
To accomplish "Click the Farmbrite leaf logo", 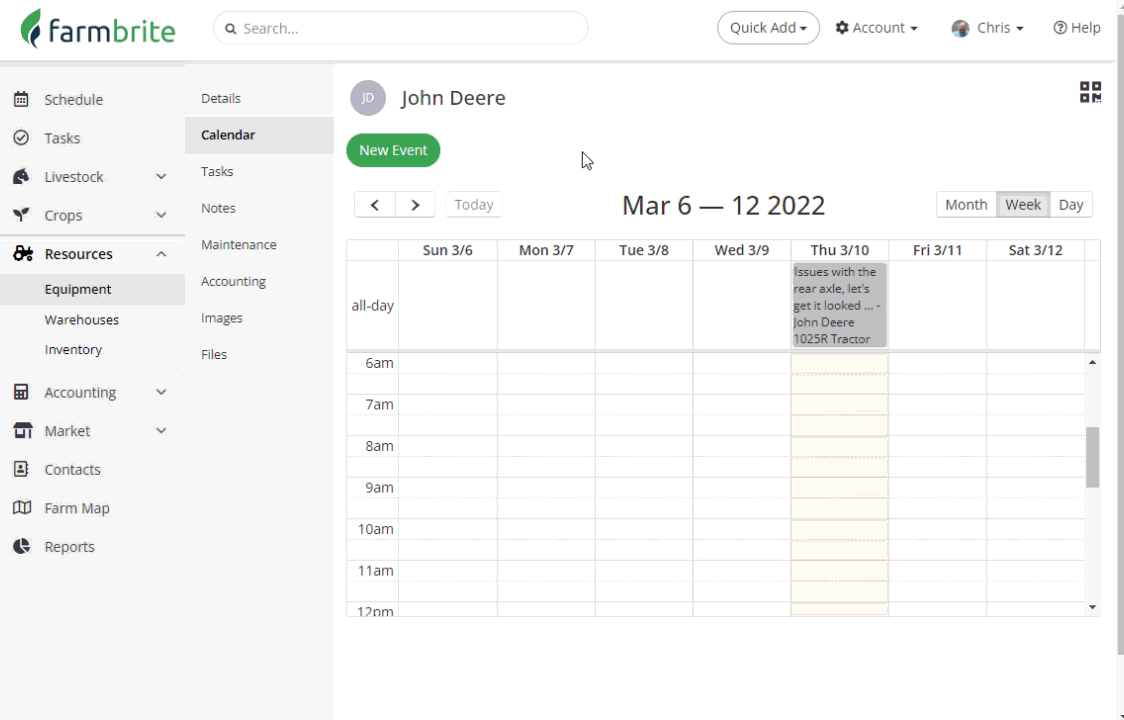I will [x=31, y=29].
